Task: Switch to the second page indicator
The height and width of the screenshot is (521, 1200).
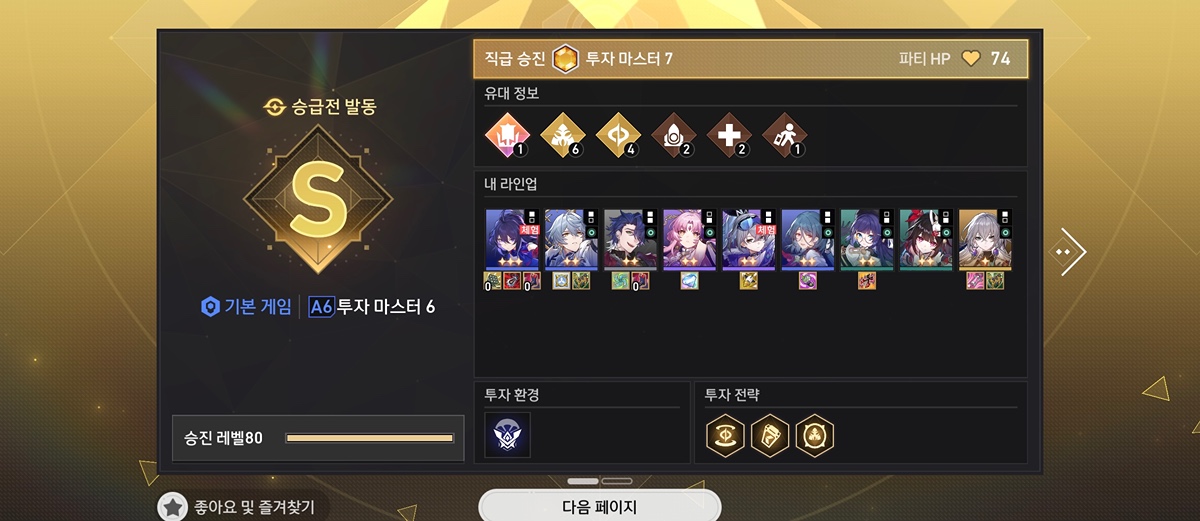Action: [x=617, y=481]
